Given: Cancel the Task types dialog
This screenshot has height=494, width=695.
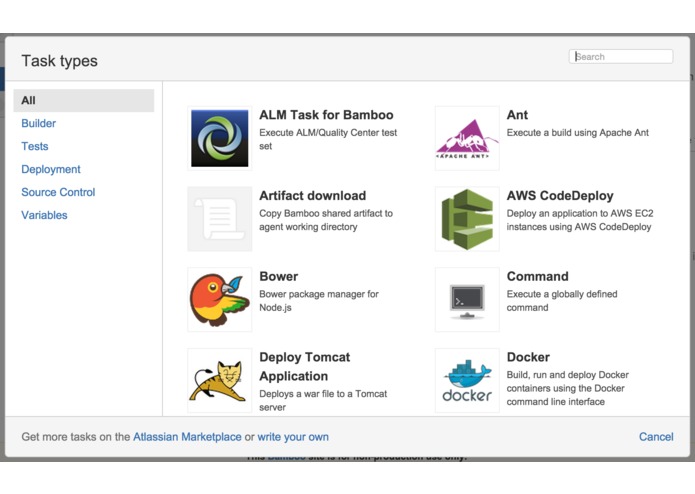Looking at the screenshot, I should (656, 437).
